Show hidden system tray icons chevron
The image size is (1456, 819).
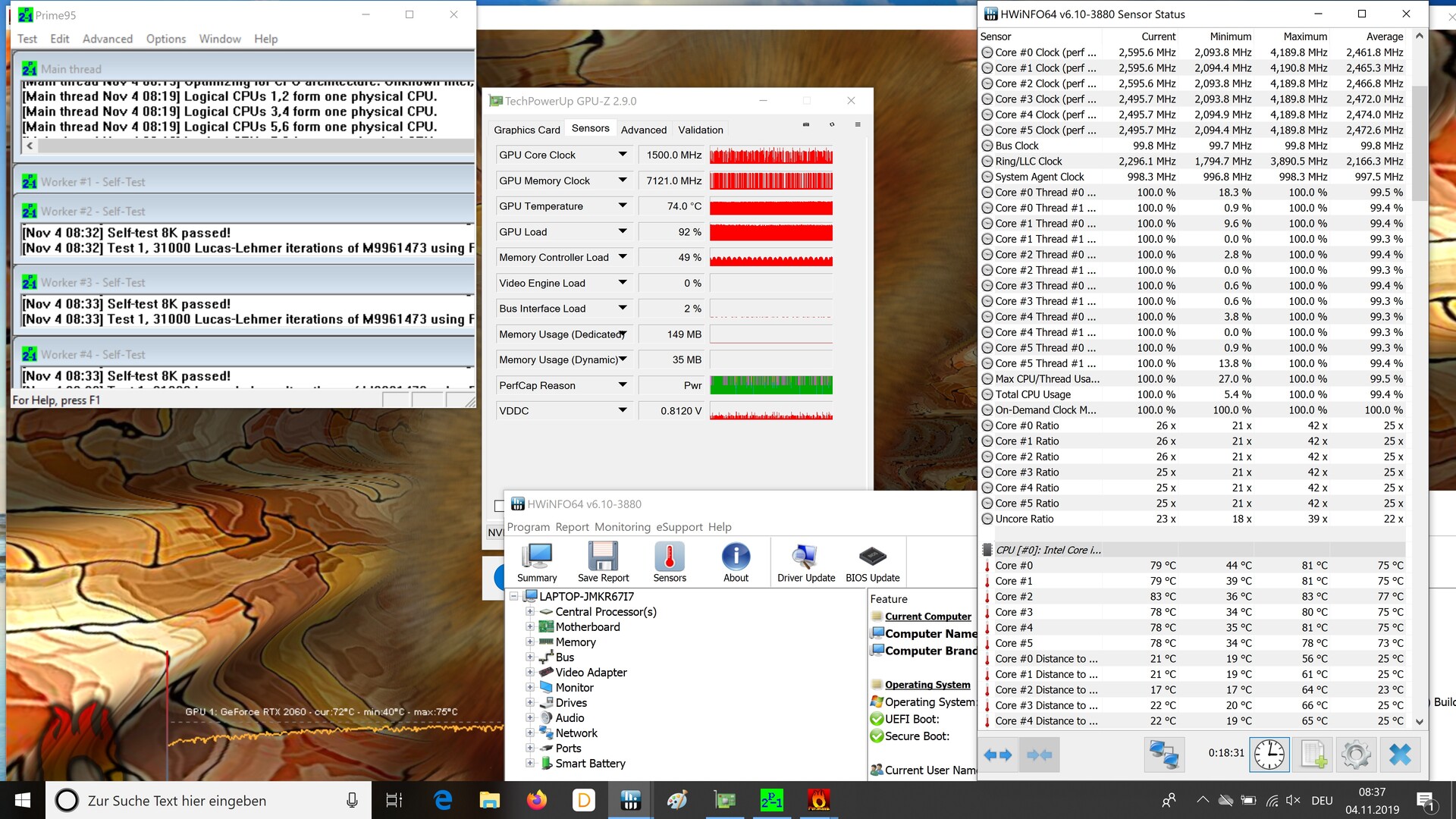1203,800
